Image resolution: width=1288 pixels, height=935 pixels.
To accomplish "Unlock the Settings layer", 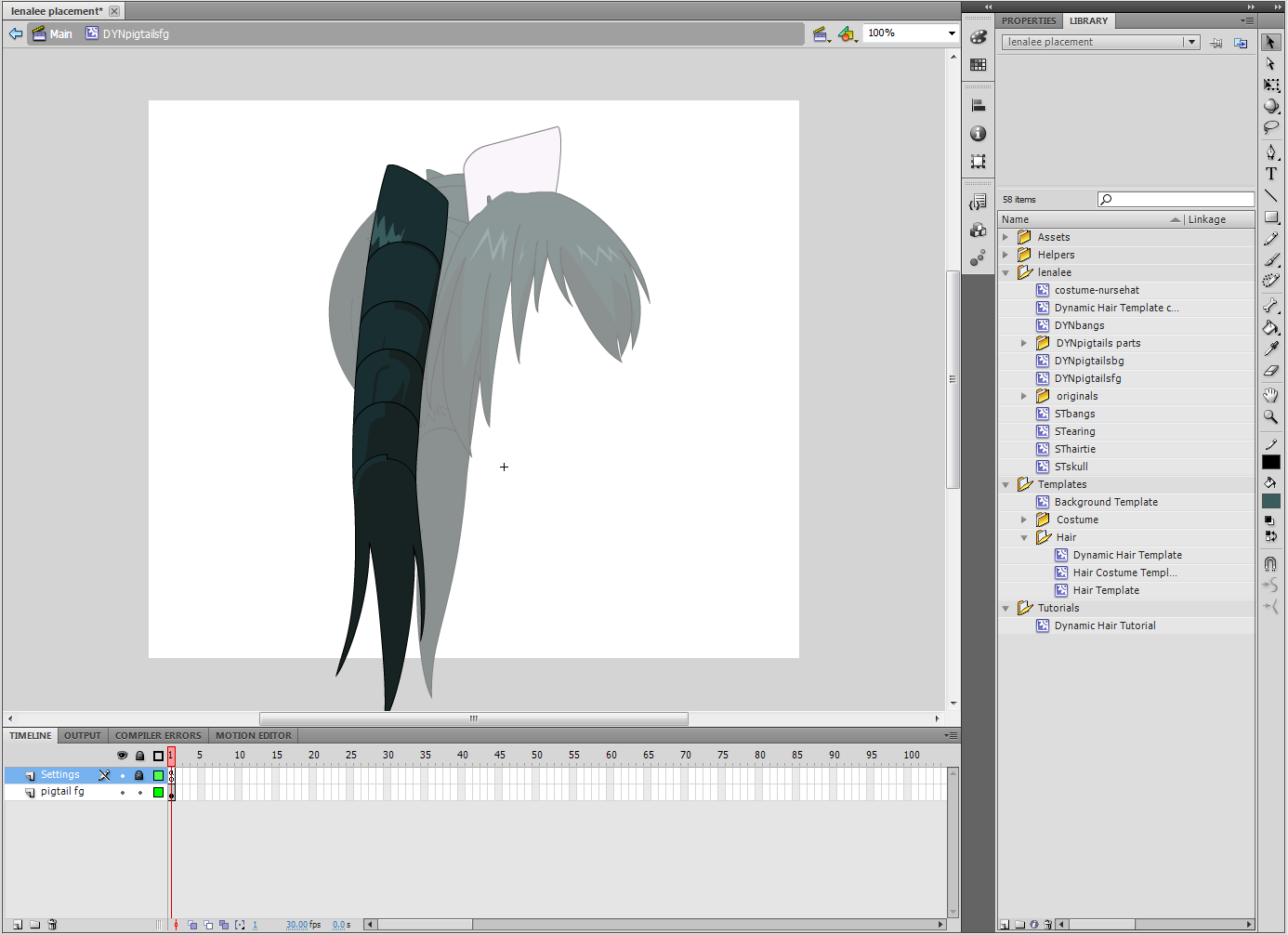I will pos(139,775).
